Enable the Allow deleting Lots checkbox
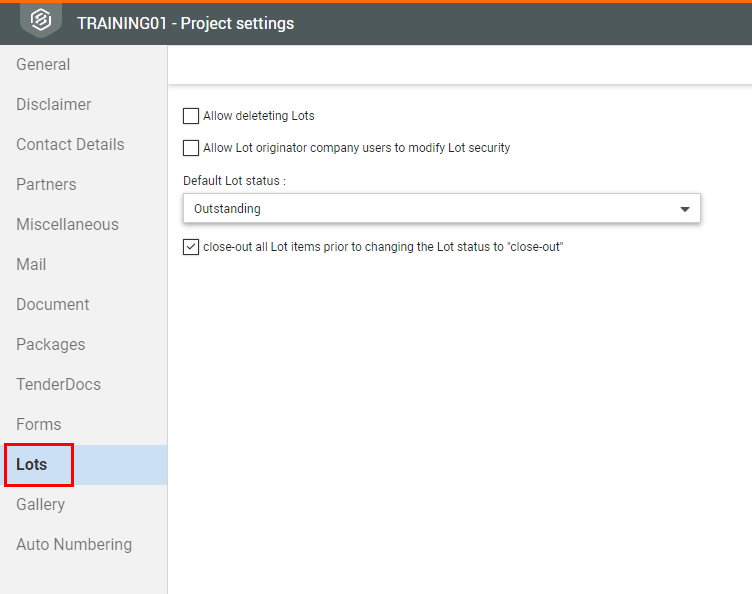The width and height of the screenshot is (752, 594). pos(191,116)
